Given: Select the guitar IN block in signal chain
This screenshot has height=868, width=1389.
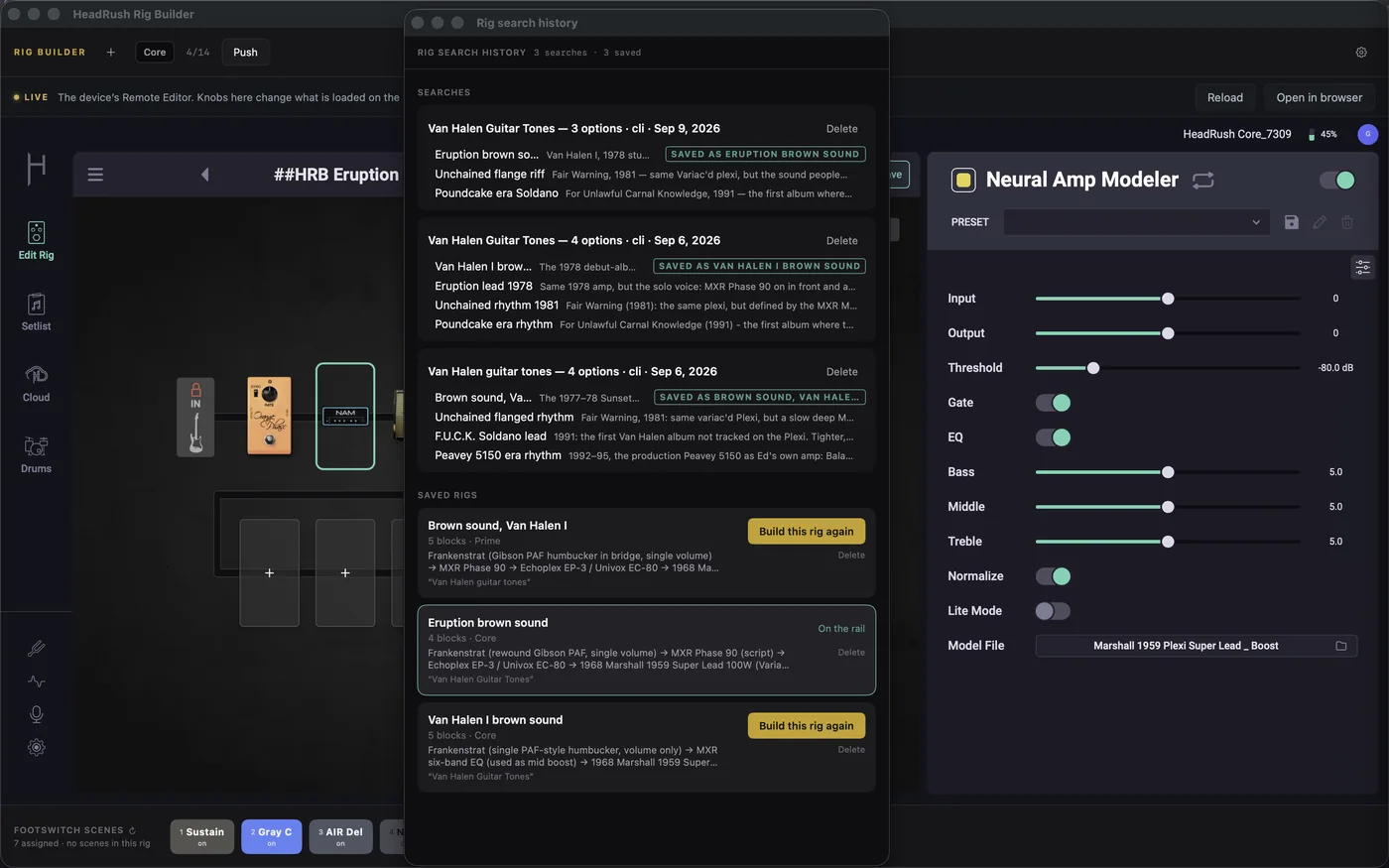Looking at the screenshot, I should tap(195, 418).
